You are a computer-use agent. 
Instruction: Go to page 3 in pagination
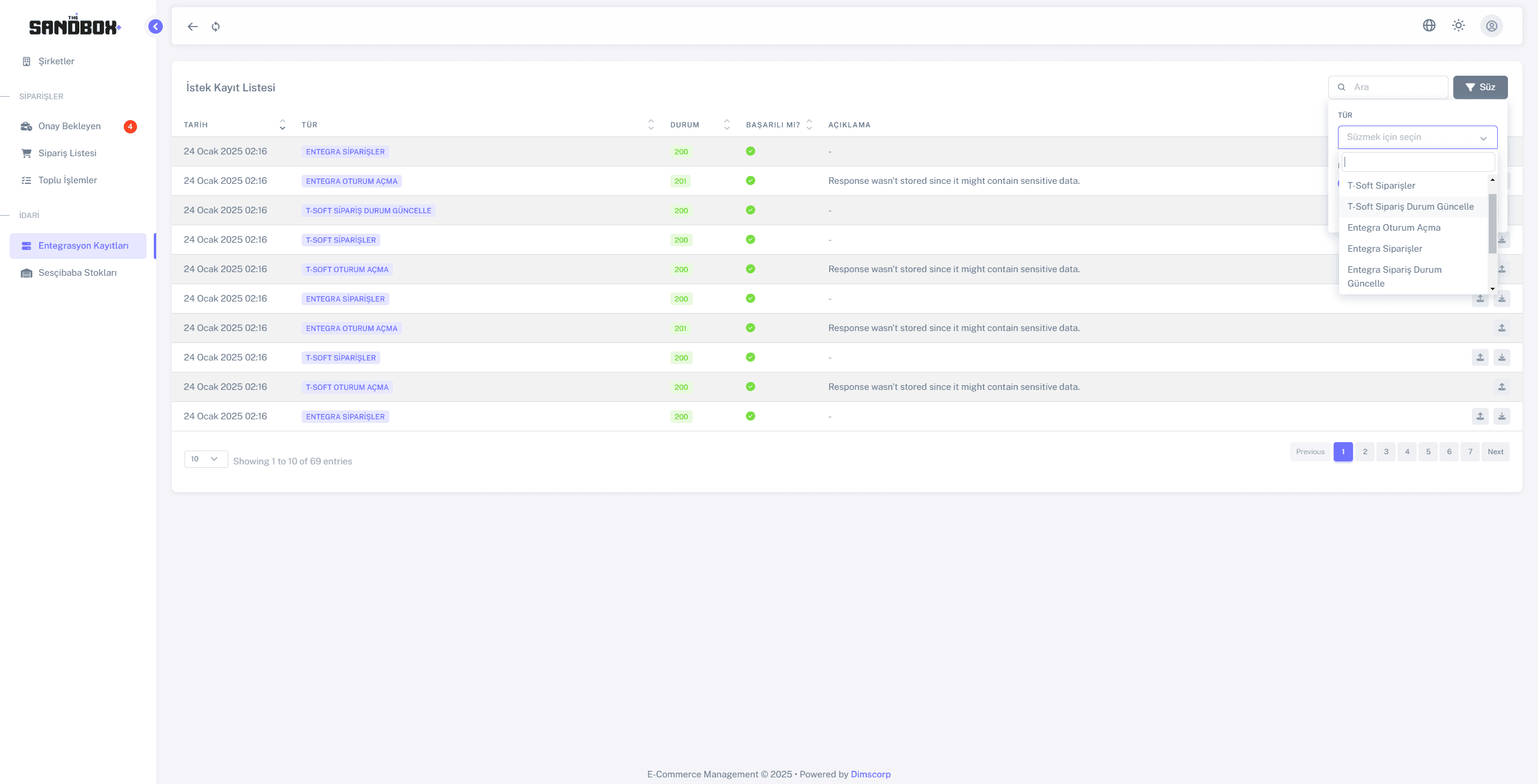point(1386,452)
